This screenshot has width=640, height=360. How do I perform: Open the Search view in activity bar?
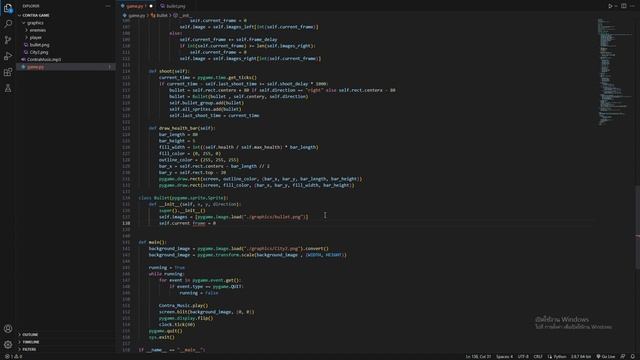(8, 24)
